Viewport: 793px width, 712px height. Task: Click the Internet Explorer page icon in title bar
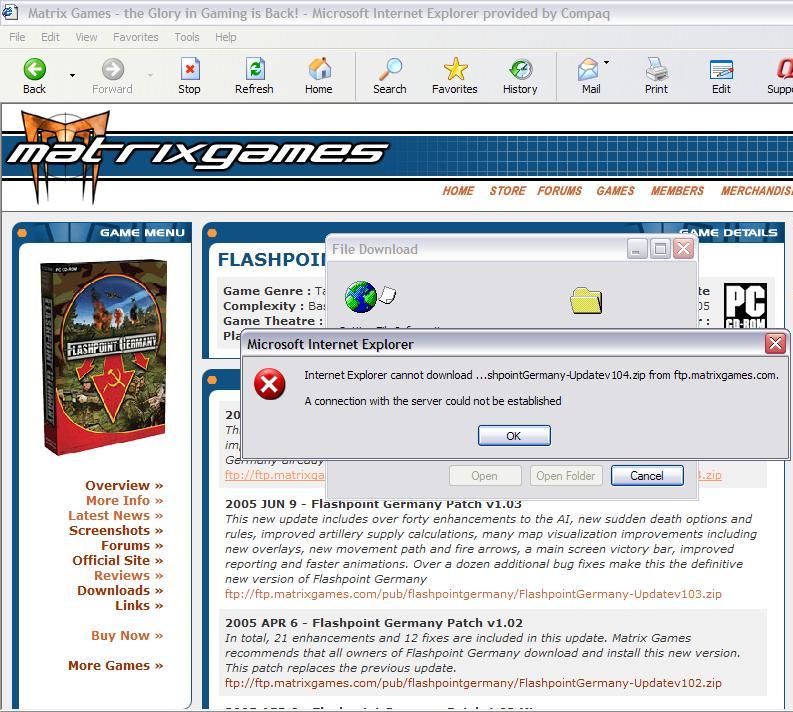coord(10,12)
